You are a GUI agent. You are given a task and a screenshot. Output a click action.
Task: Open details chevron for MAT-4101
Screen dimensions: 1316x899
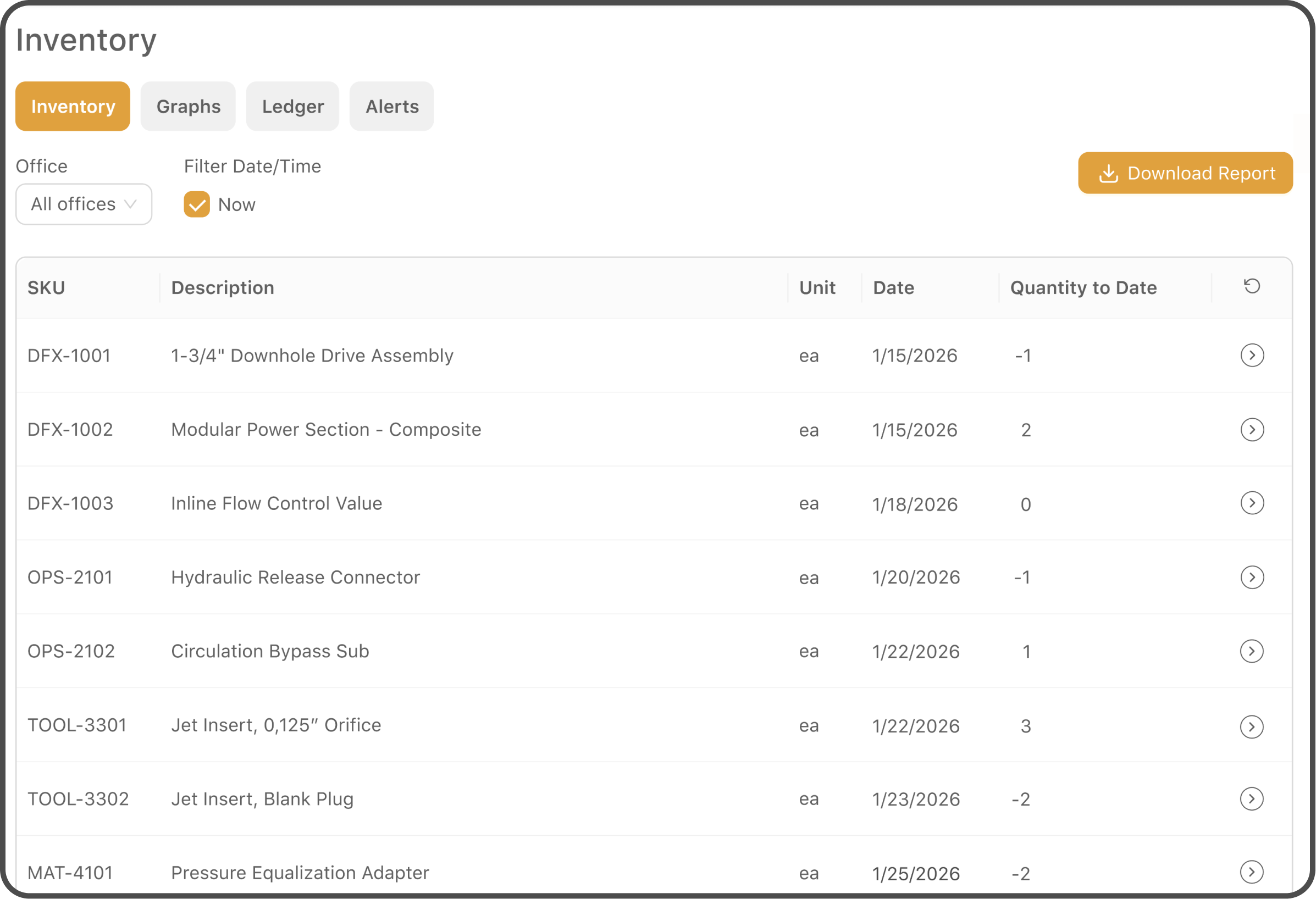pyautogui.click(x=1253, y=873)
